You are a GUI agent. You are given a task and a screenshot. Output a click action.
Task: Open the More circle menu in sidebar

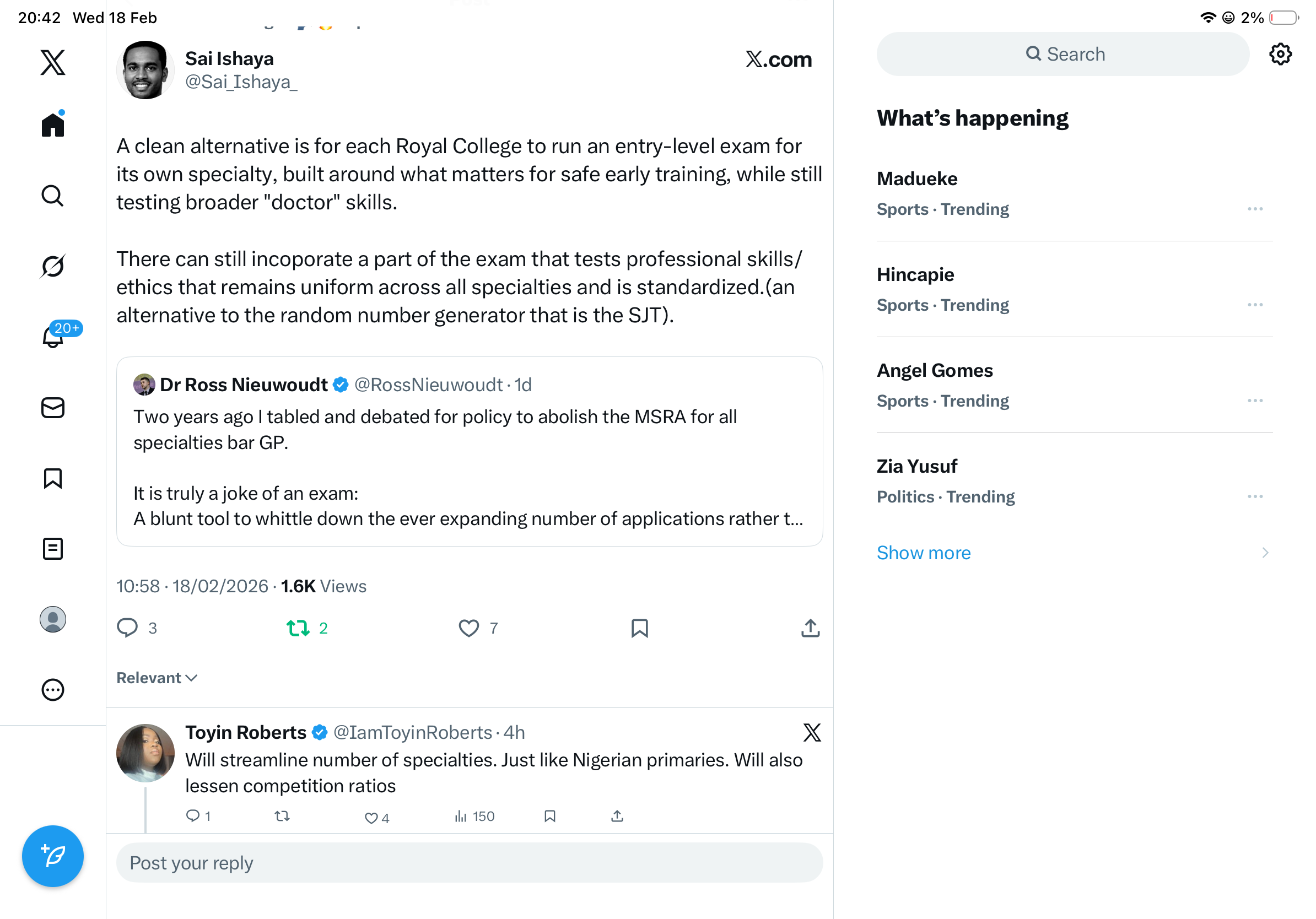[x=53, y=690]
